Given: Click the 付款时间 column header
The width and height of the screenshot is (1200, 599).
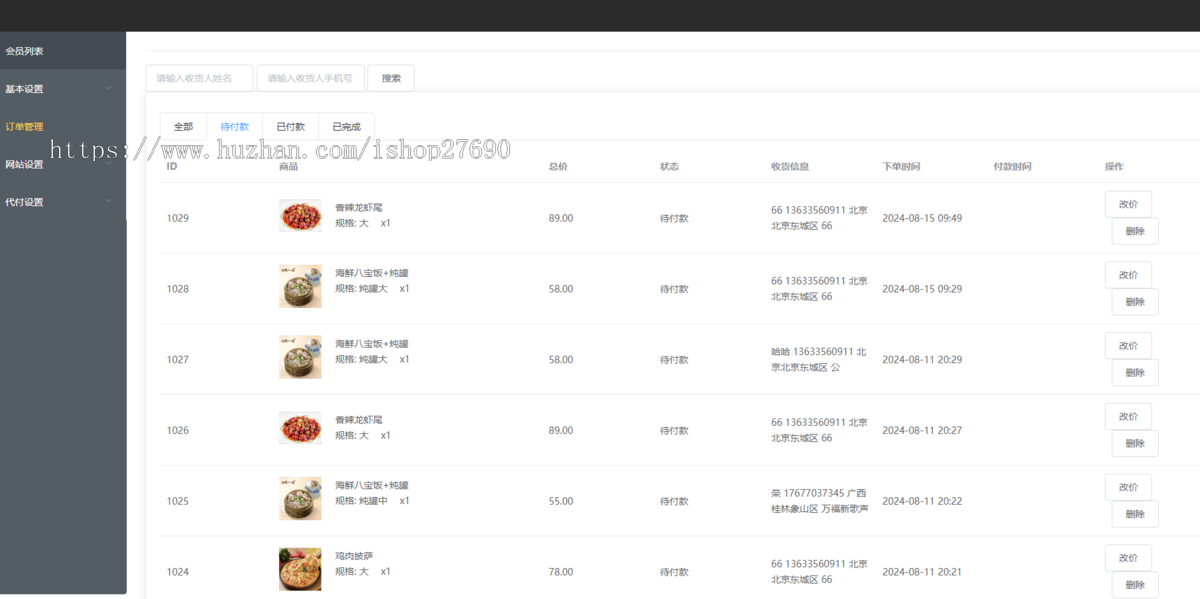Looking at the screenshot, I should (x=1012, y=167).
